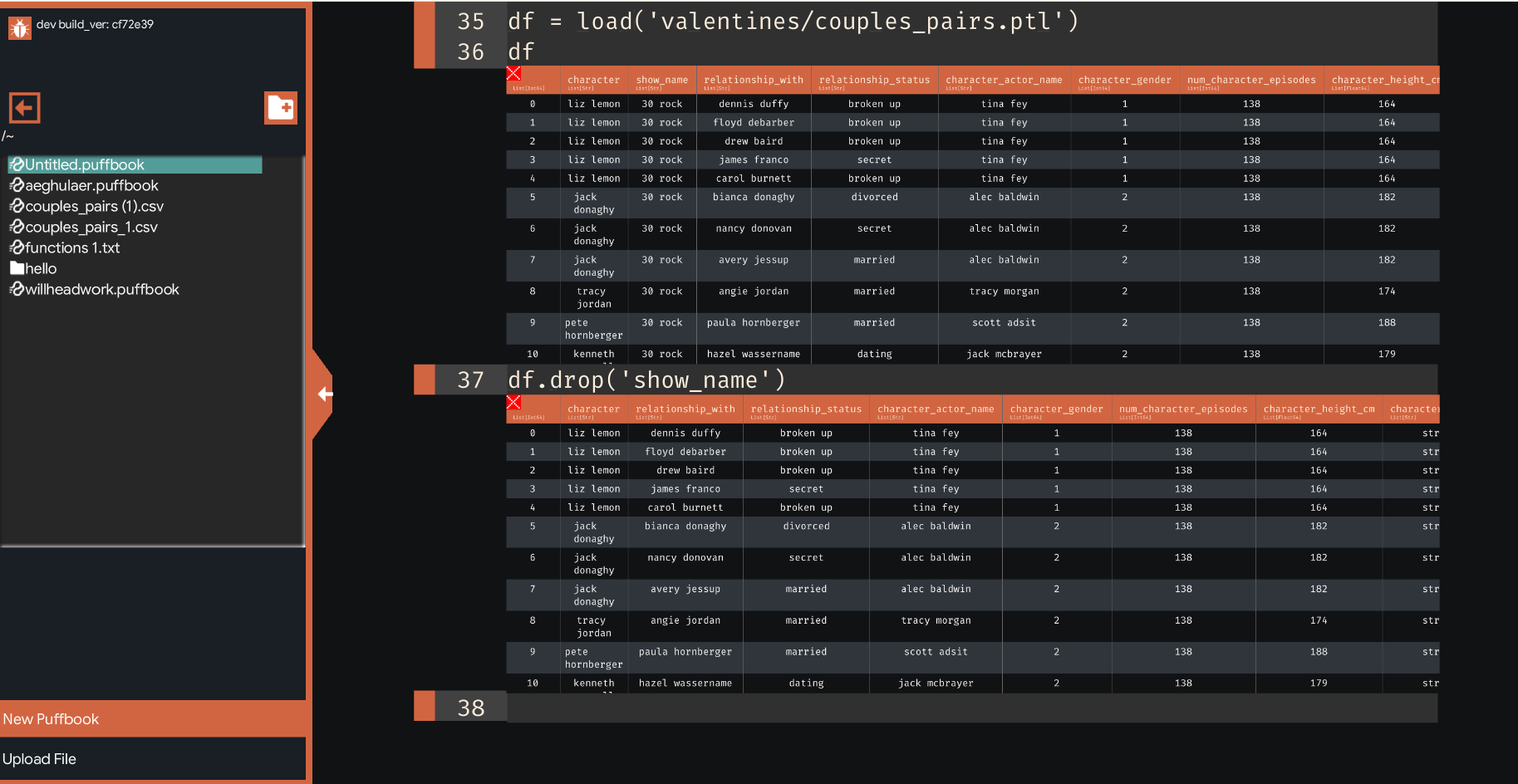Collapse the sidebar with the arrow tab
Image resolution: width=1518 pixels, height=784 pixels.
323,394
